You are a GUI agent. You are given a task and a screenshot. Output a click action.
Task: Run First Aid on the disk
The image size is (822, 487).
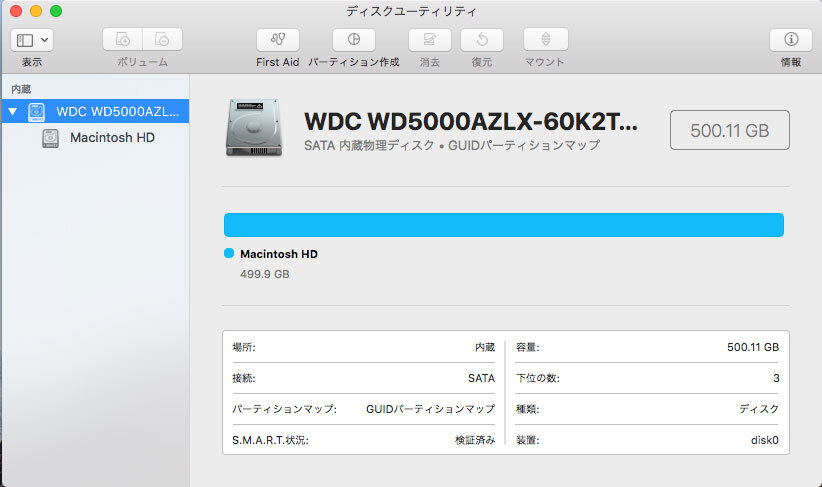(278, 39)
